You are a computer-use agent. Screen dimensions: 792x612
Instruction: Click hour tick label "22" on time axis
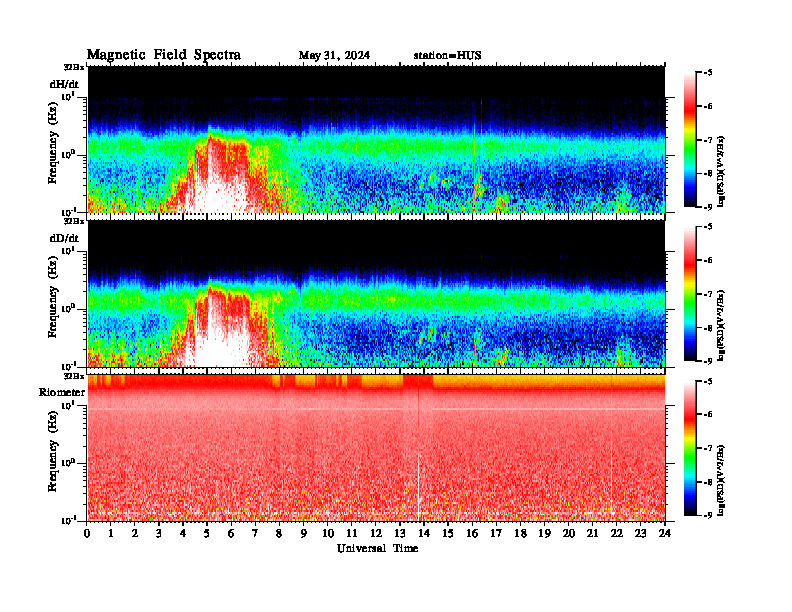[x=616, y=533]
